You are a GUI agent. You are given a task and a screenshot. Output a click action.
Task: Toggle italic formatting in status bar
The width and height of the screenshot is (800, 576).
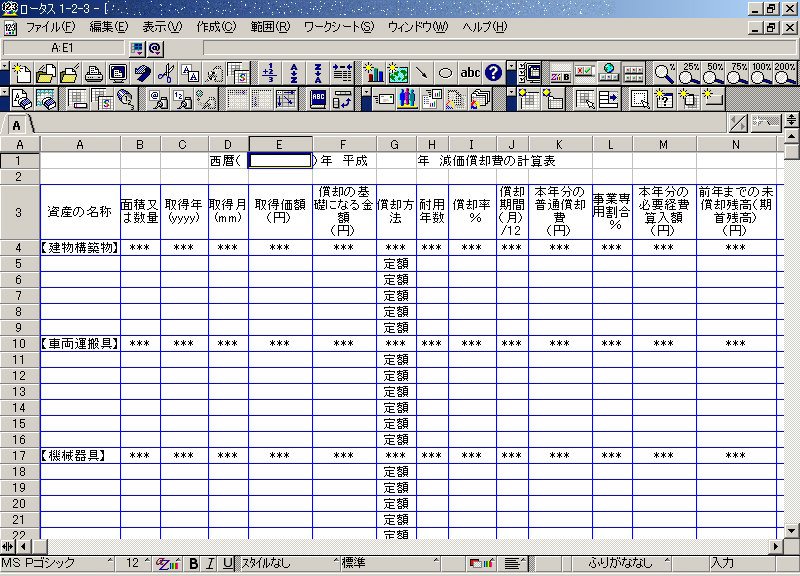211,564
